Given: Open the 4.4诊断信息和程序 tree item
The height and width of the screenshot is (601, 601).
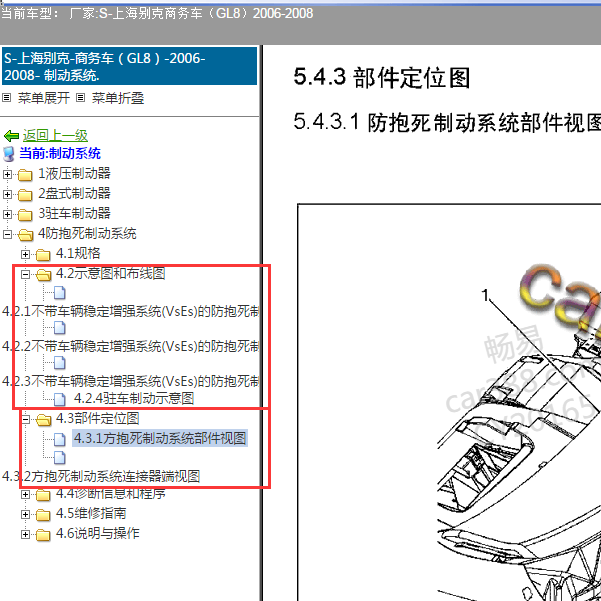Looking at the screenshot, I should tap(110, 494).
